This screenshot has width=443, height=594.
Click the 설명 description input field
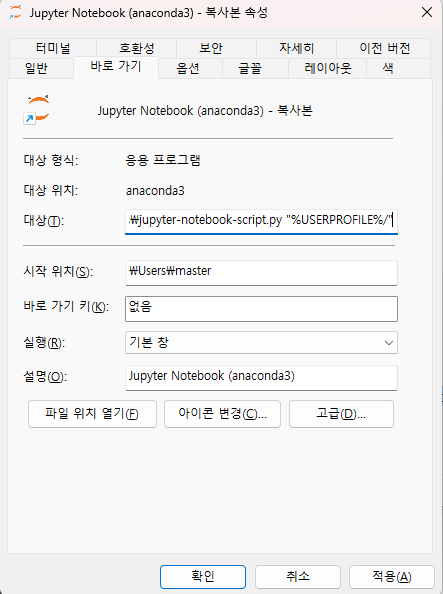click(261, 377)
